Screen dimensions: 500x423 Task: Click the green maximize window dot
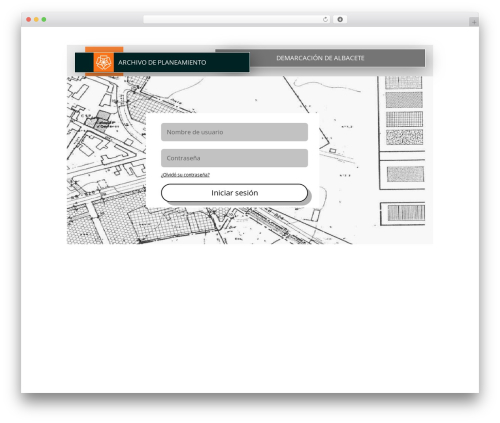[x=44, y=19]
